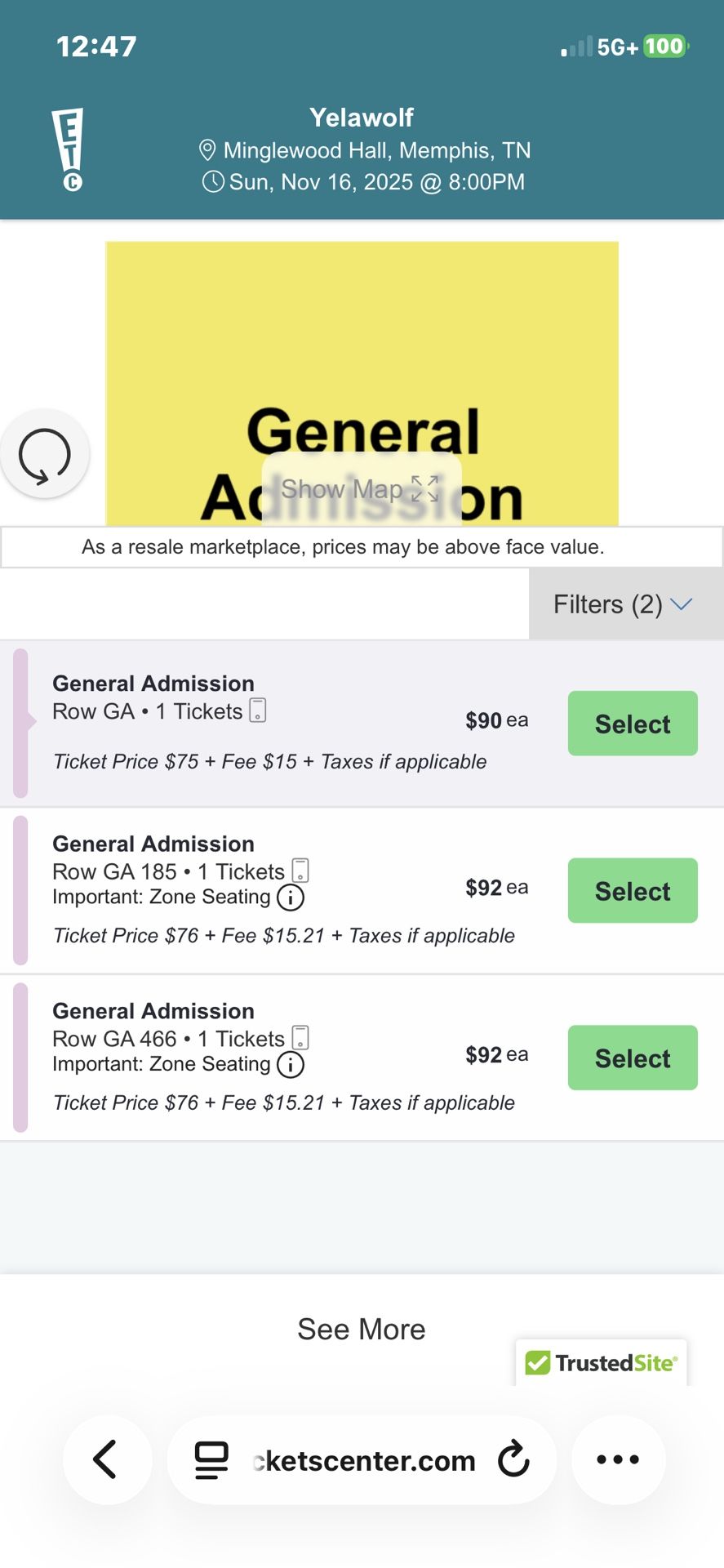Click See More to load additional tickets
The width and height of the screenshot is (724, 1568).
click(x=362, y=1329)
